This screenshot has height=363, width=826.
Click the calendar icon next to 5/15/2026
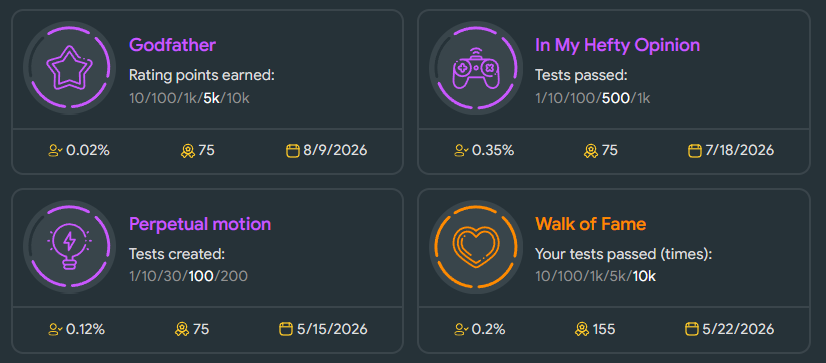coord(286,330)
